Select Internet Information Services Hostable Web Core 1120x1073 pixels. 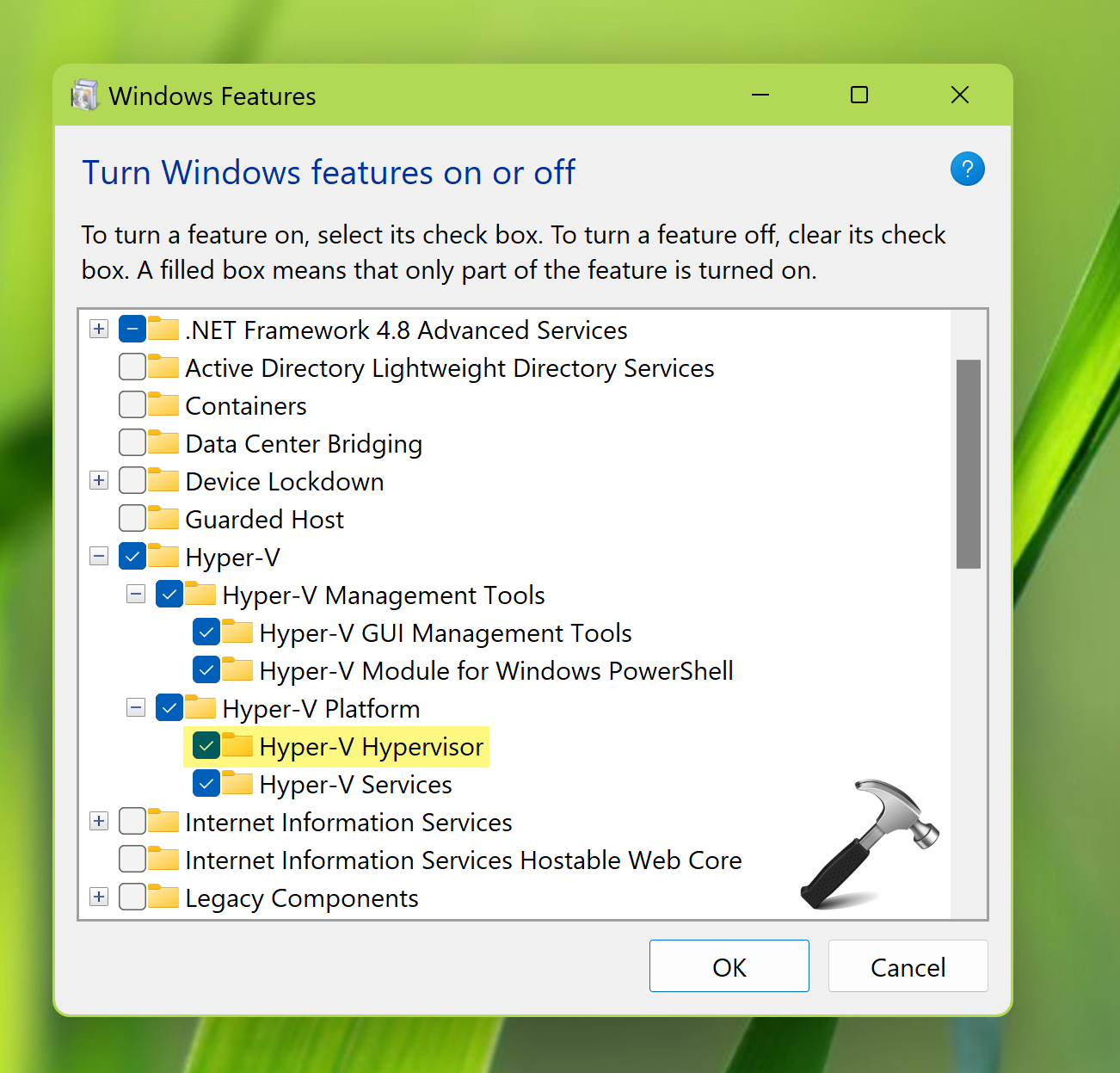click(x=463, y=860)
